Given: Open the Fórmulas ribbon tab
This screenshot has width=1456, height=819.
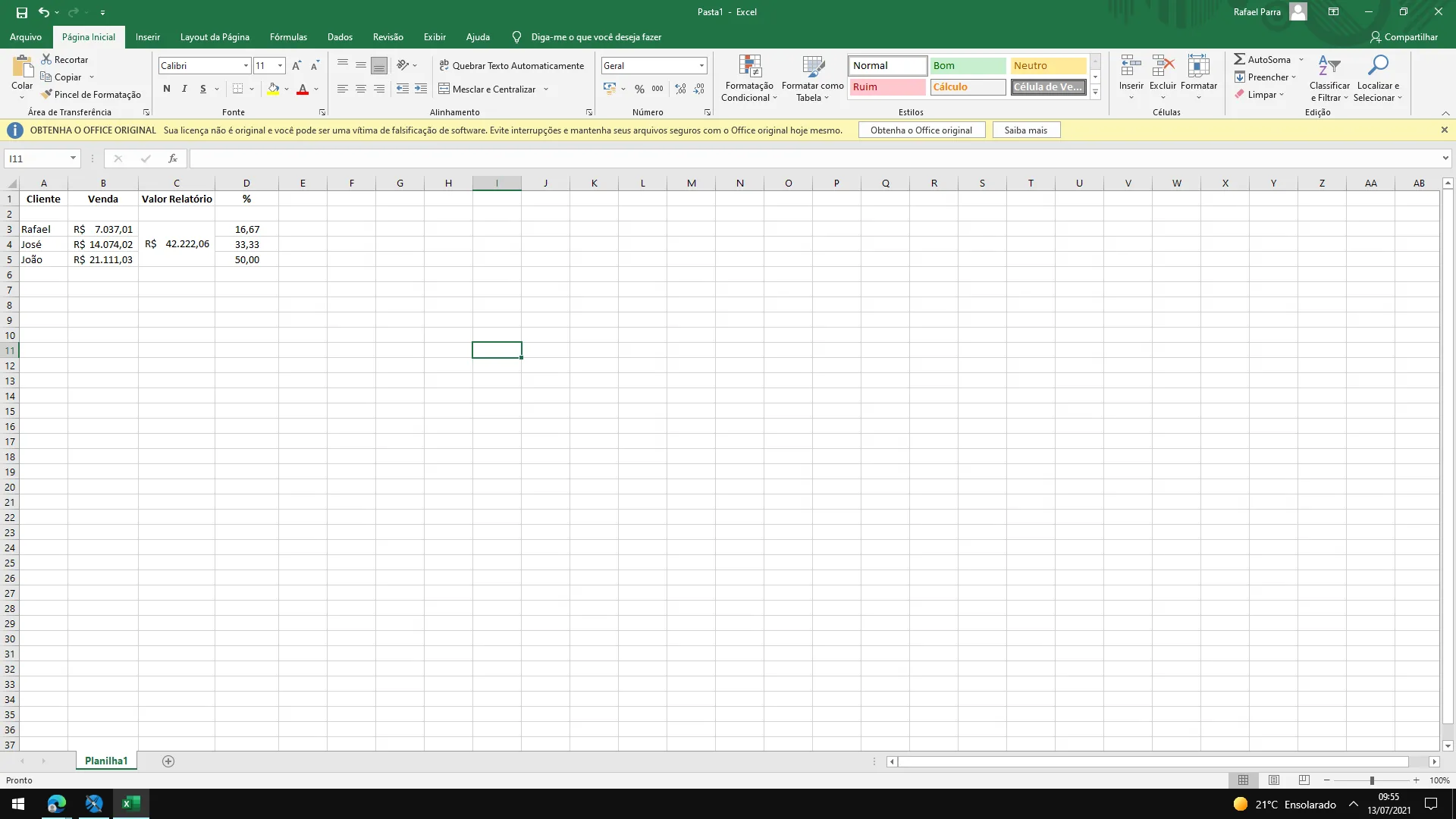Looking at the screenshot, I should [x=288, y=37].
